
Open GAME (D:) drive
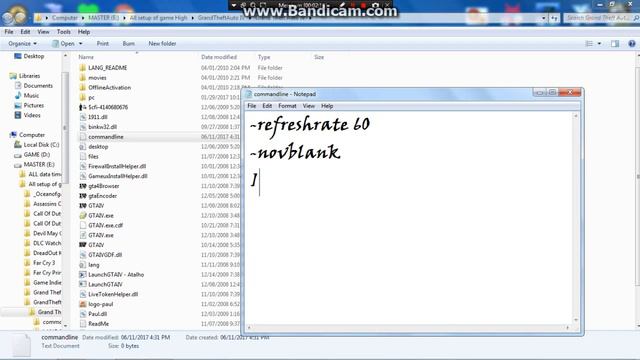point(37,154)
